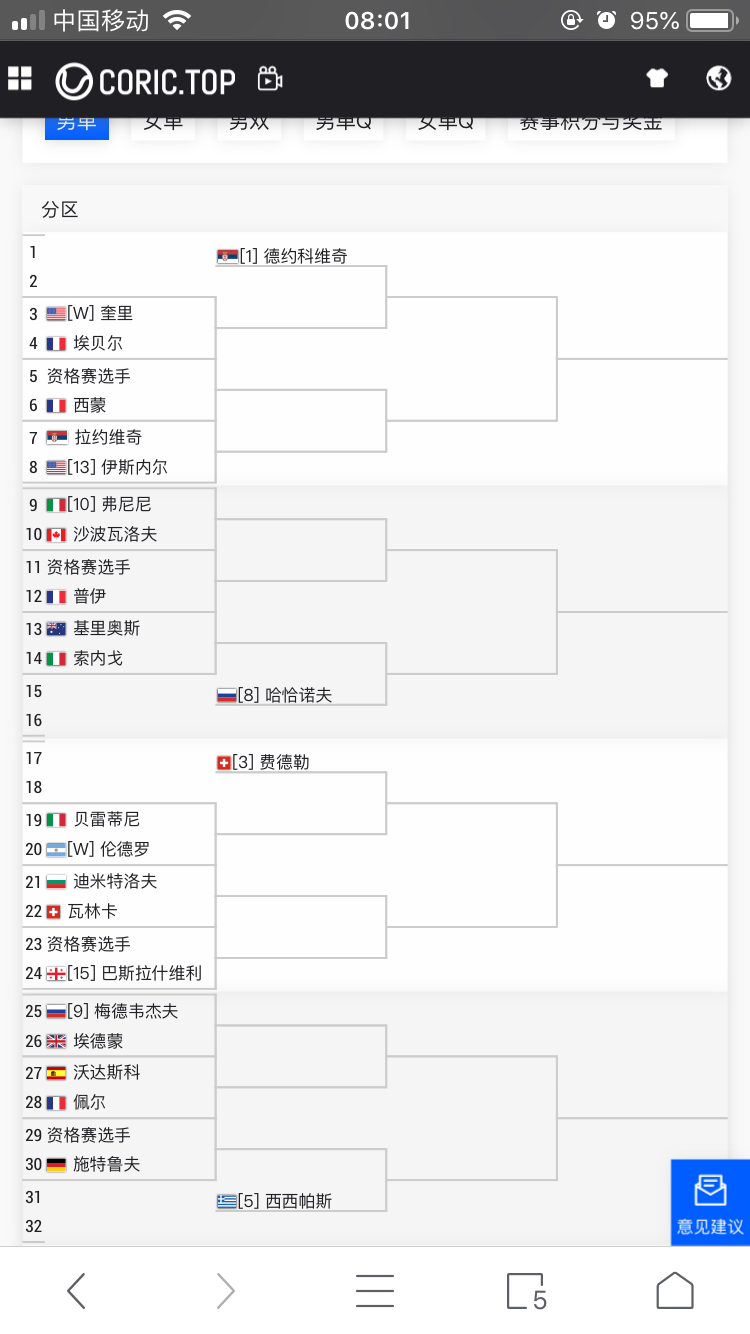Switch to the 男双 tab

click(x=249, y=124)
